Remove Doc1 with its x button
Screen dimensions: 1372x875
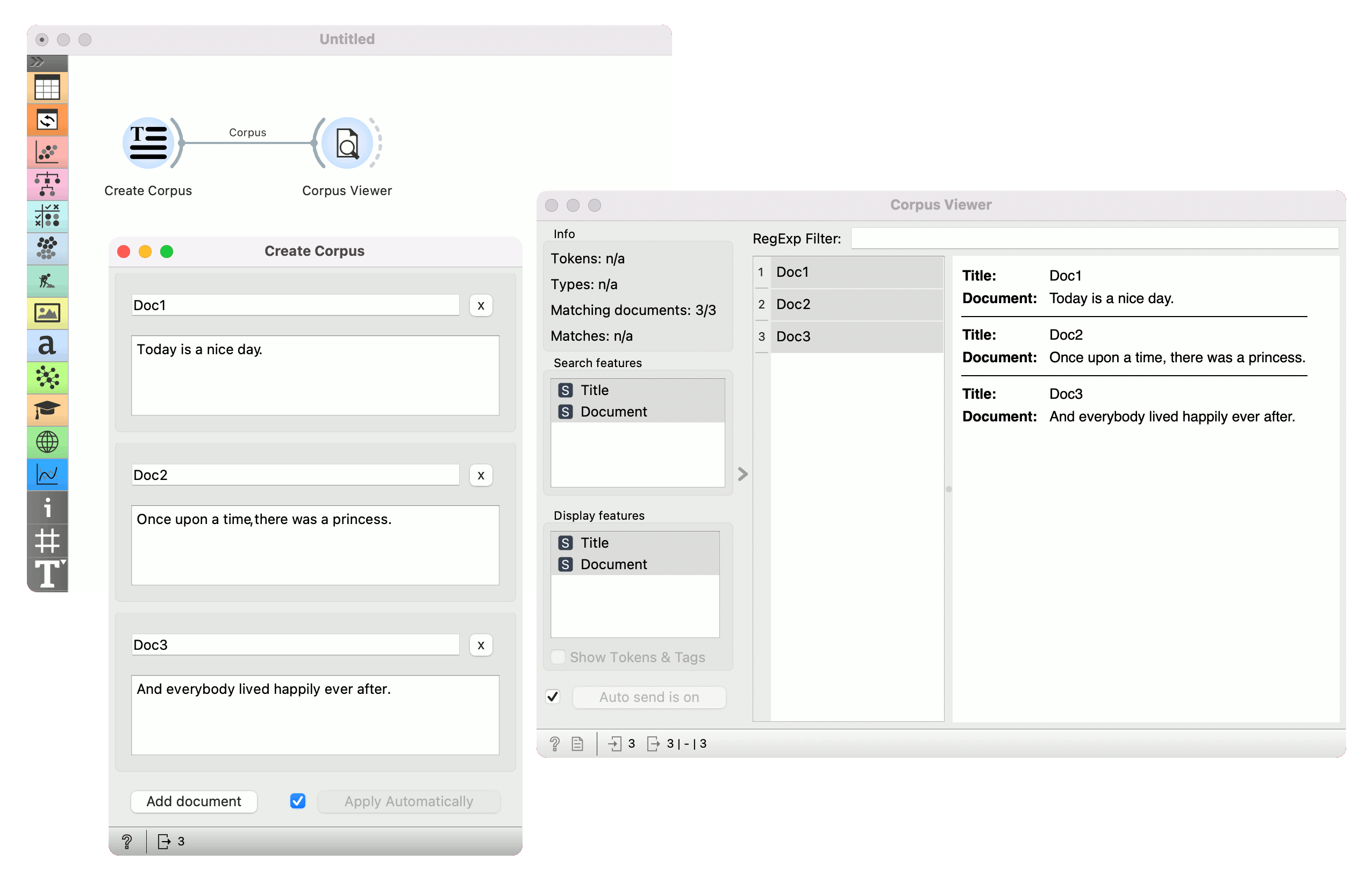click(481, 305)
